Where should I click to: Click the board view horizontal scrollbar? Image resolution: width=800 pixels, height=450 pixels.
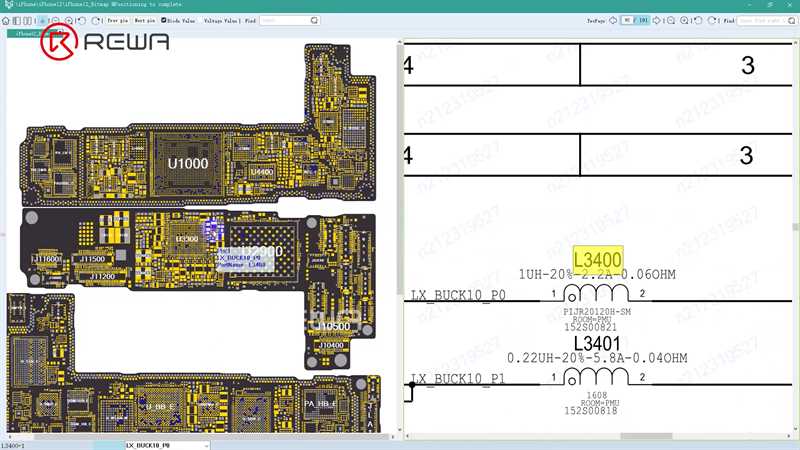tap(212, 437)
